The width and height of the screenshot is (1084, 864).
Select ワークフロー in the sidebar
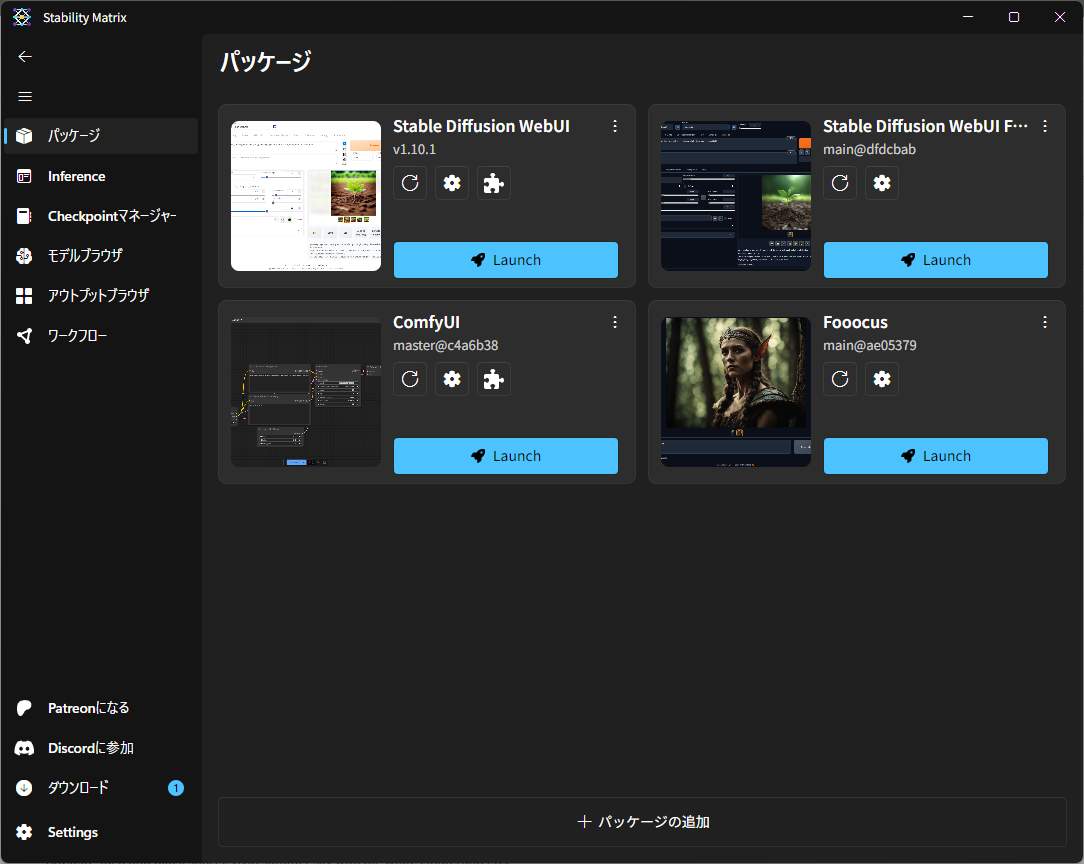[x=101, y=336]
